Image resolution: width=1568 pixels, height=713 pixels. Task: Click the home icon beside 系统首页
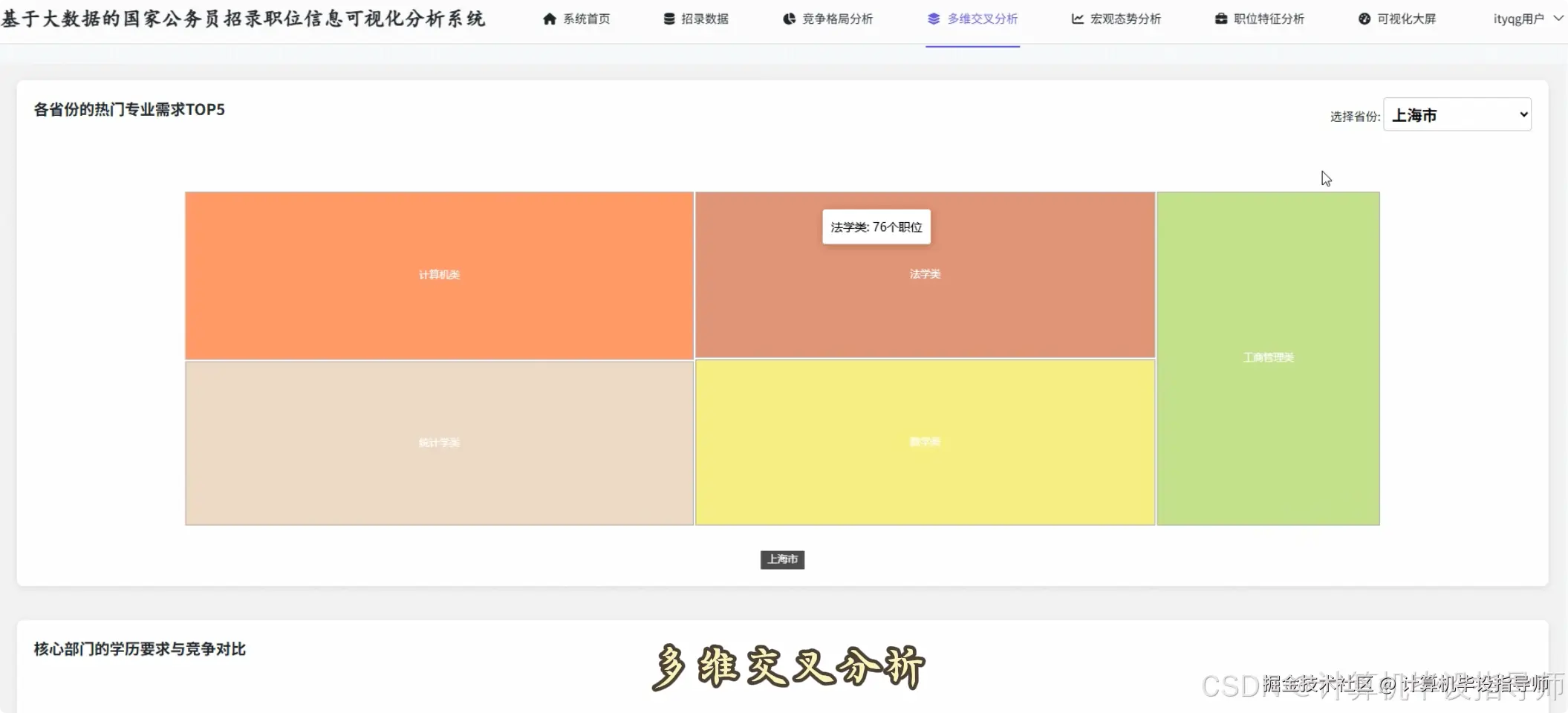coord(550,19)
